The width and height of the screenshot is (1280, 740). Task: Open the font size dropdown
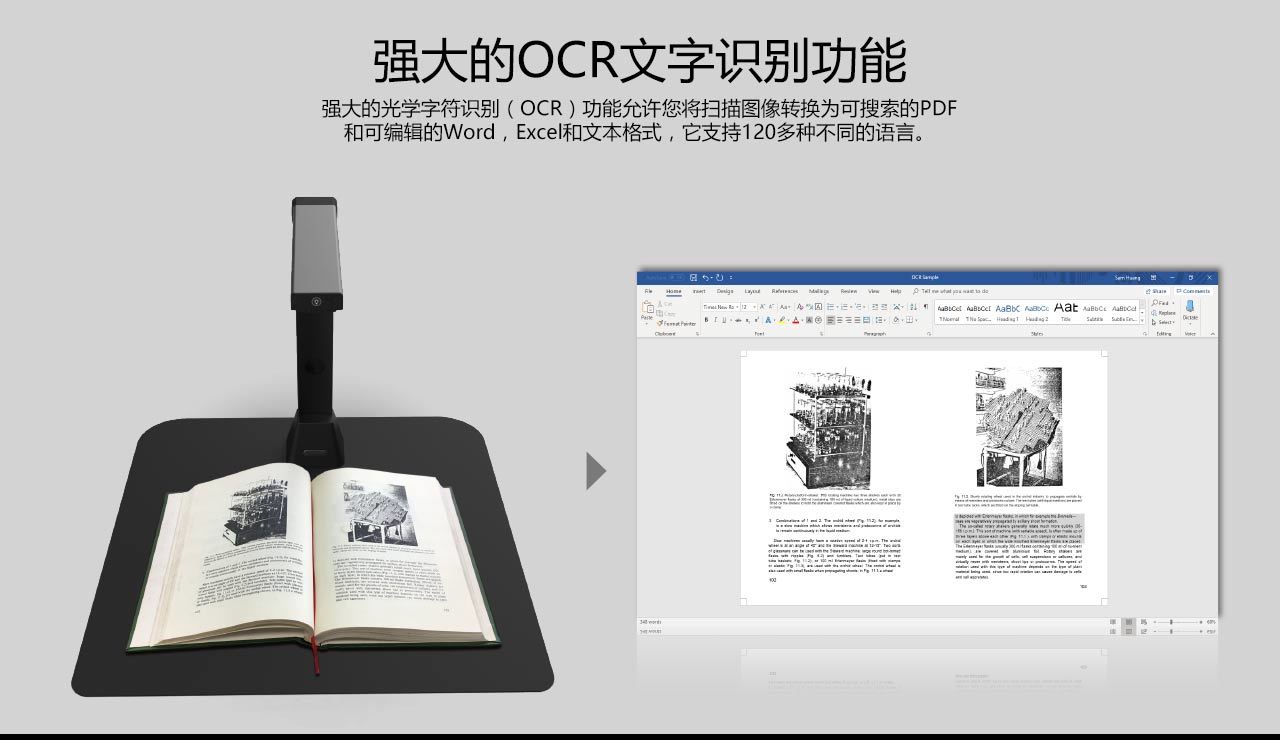click(748, 307)
